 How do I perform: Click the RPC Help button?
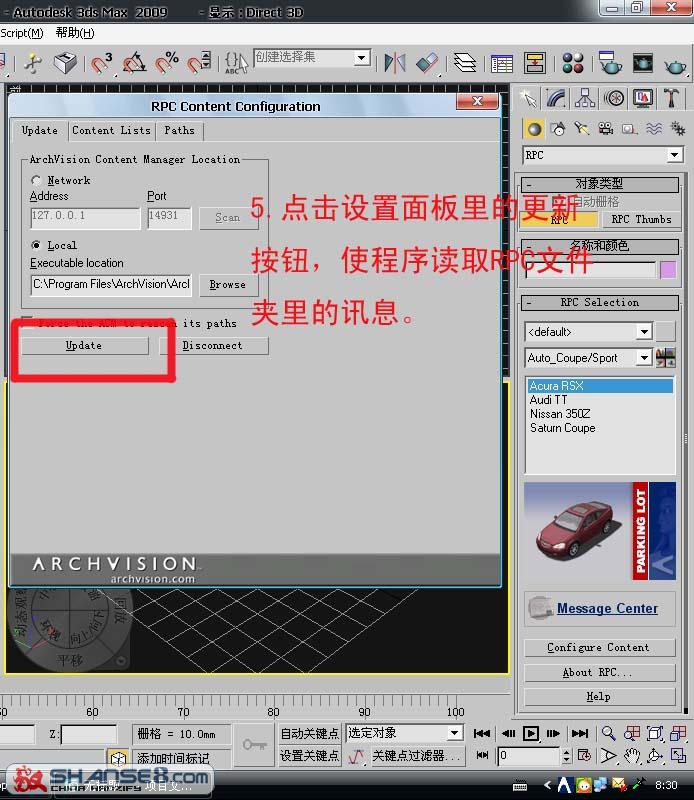(600, 696)
